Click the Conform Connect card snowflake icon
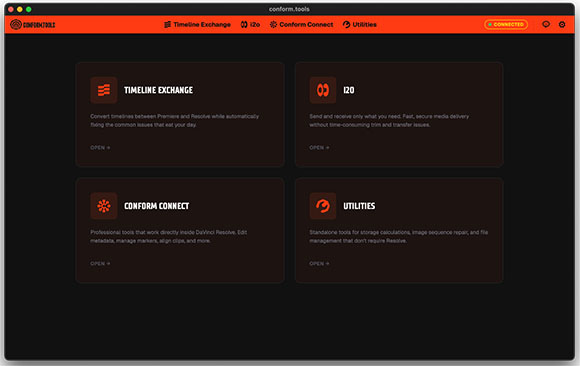 (104, 206)
